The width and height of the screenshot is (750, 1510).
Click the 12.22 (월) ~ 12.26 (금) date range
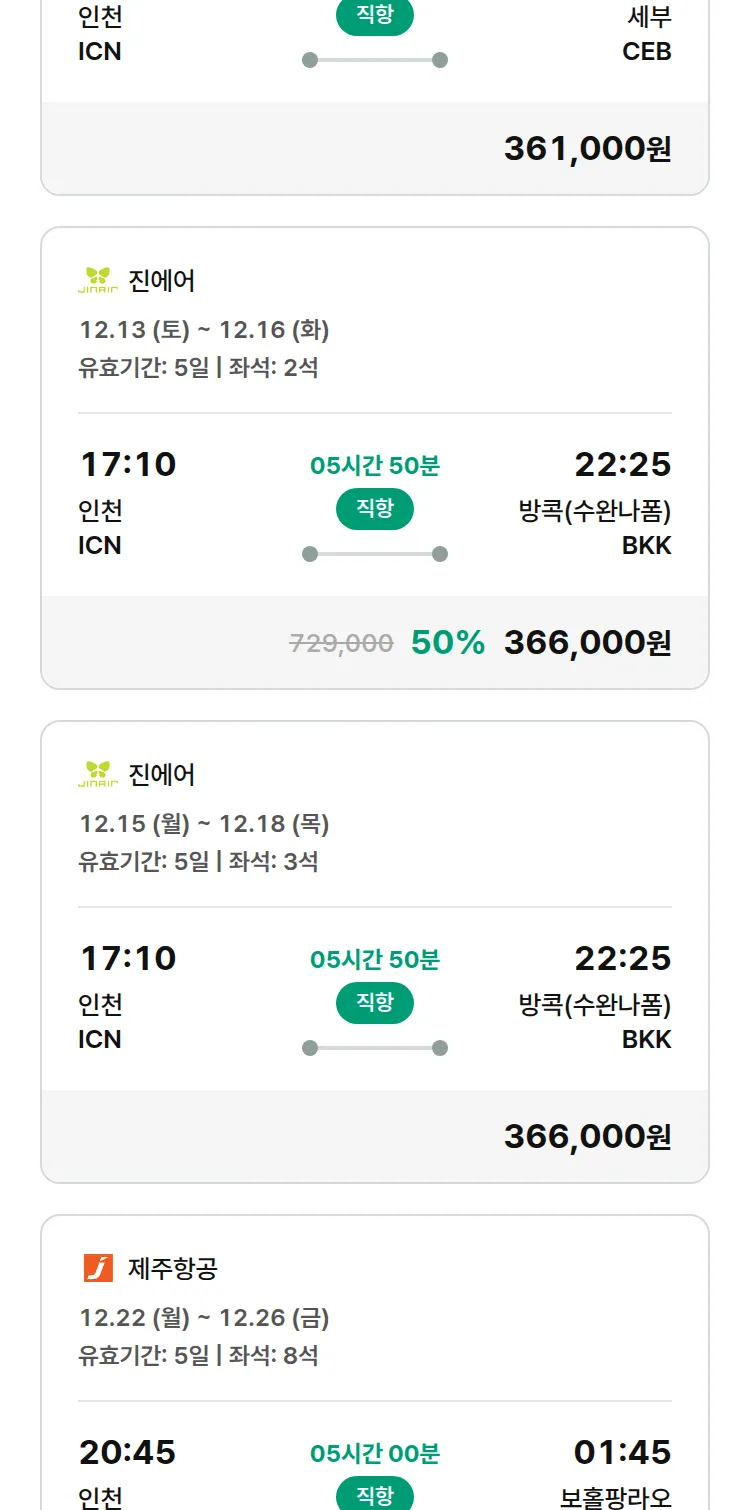point(204,1318)
